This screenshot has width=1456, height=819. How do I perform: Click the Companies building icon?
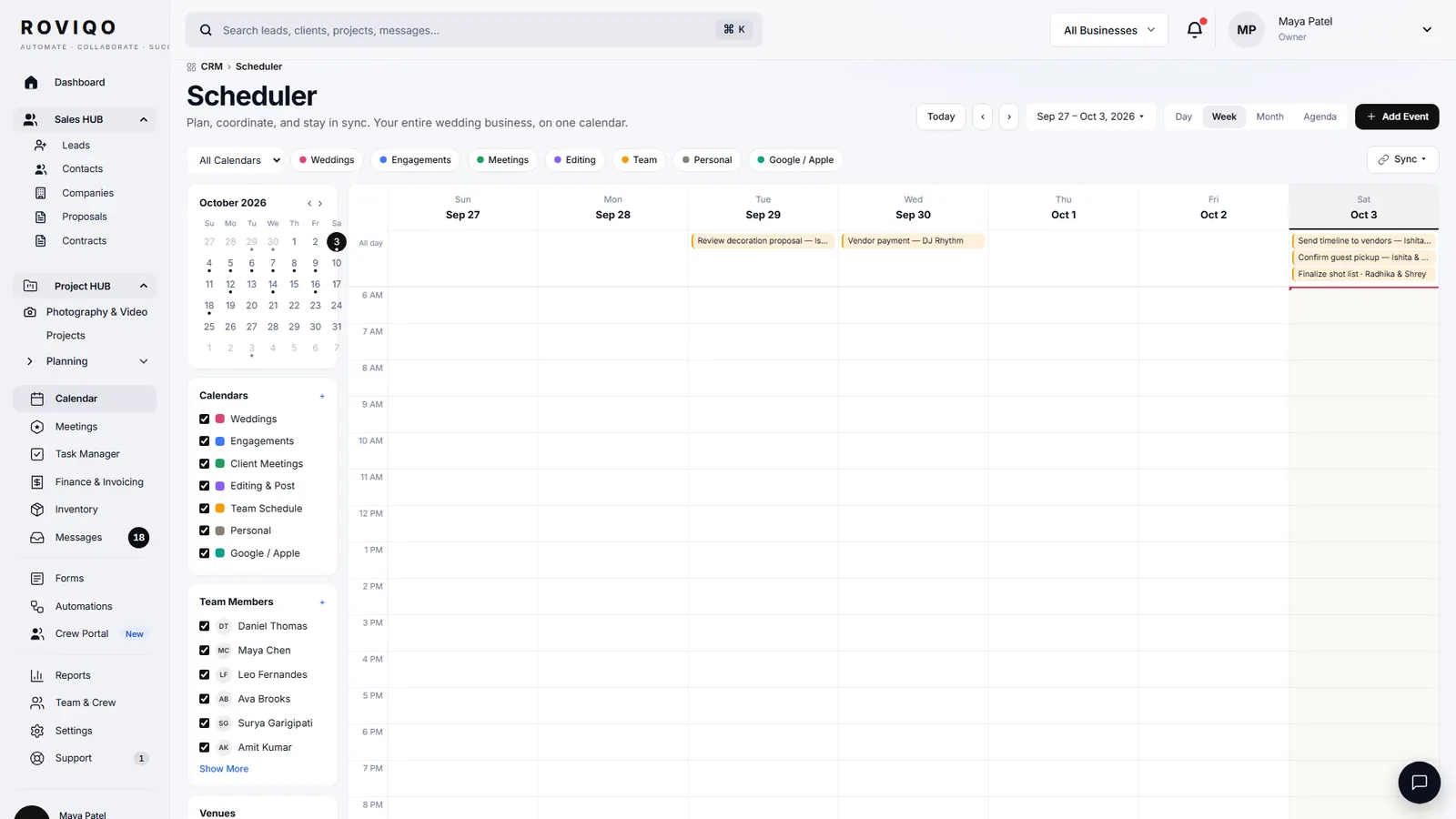point(40,193)
